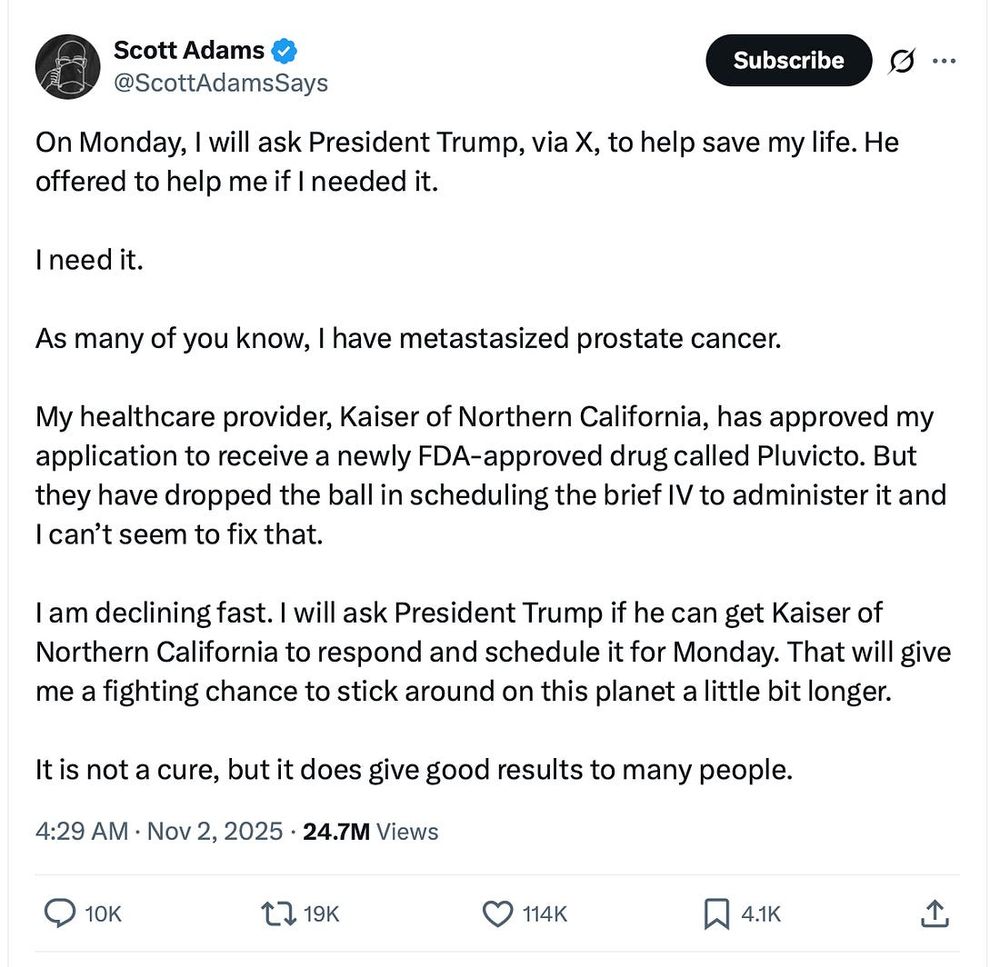Viewport: 1000px width, 967px height.
Task: Click the Grok slashed-circle icon
Action: [x=900, y=61]
